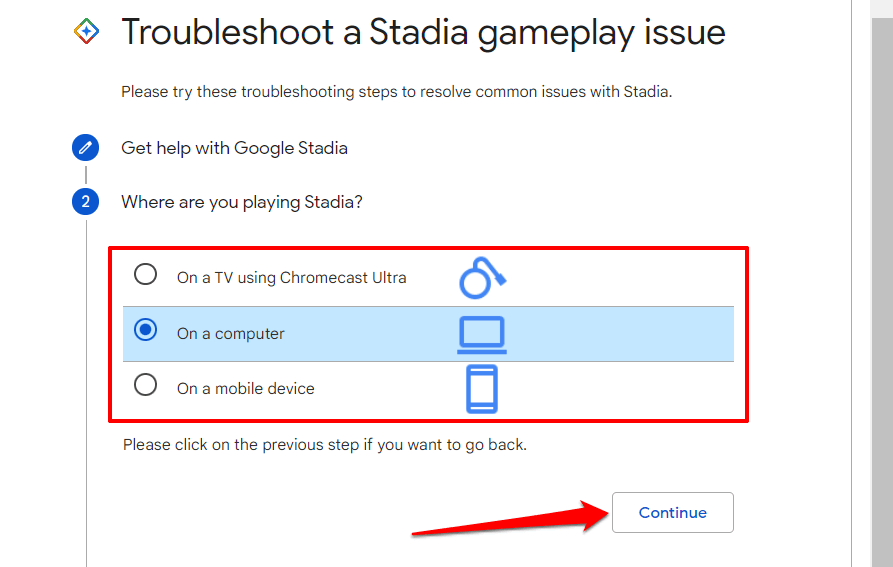Image resolution: width=893 pixels, height=567 pixels.
Task: Choose the "On a mobile device" radio button
Action: click(x=146, y=385)
